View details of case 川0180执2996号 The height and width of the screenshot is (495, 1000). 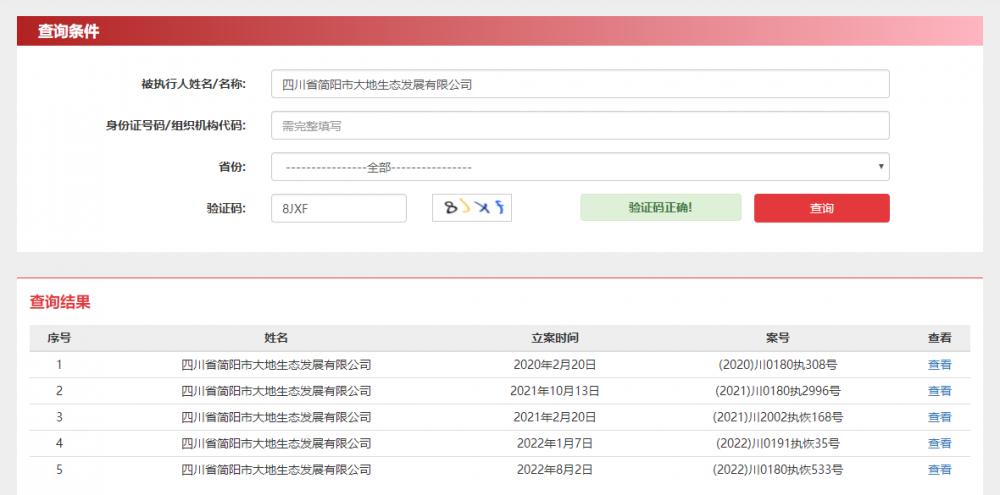pos(939,391)
